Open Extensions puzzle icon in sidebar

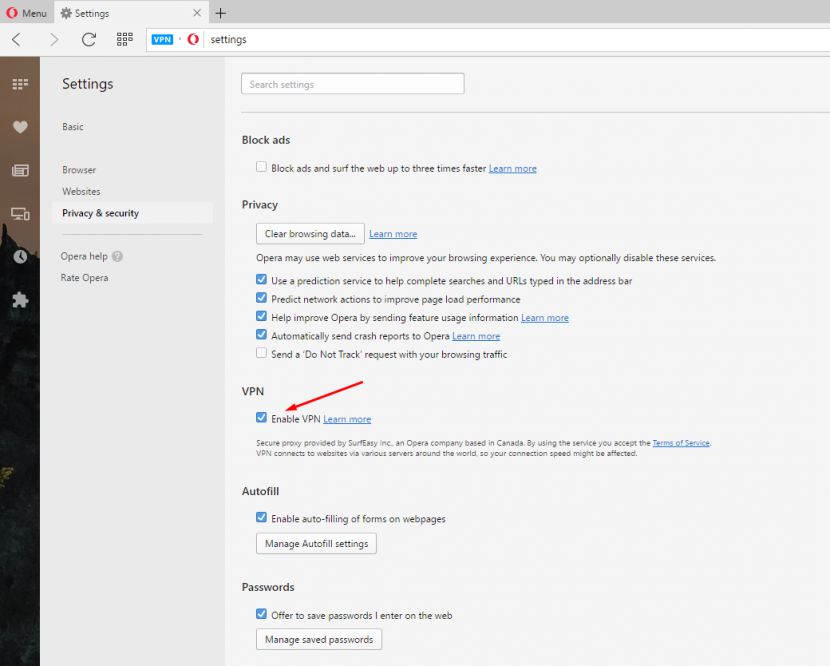pyautogui.click(x=20, y=300)
